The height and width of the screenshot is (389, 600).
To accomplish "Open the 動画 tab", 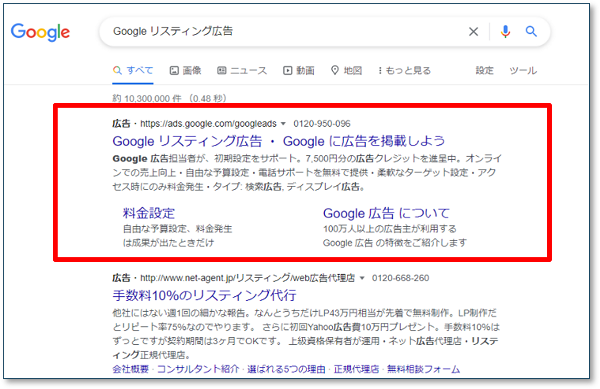I will [x=299, y=70].
